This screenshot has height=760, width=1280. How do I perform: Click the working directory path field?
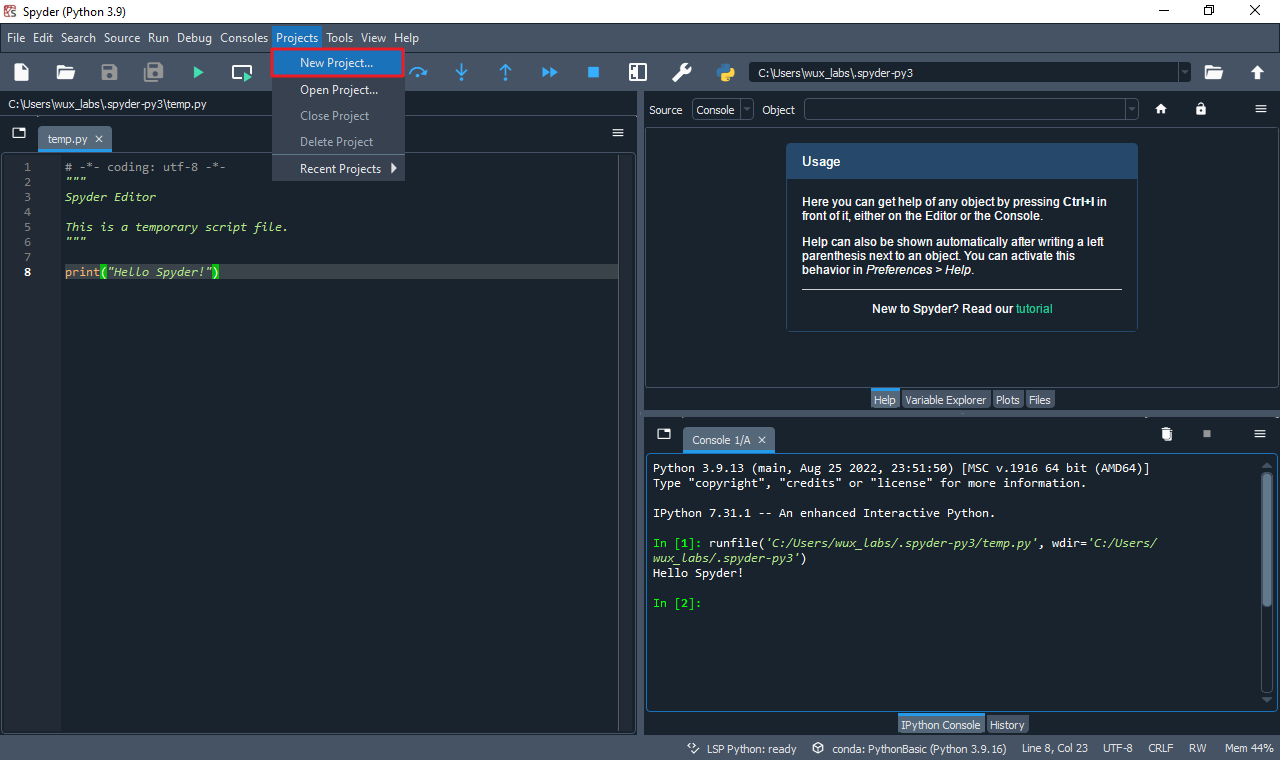click(x=963, y=72)
